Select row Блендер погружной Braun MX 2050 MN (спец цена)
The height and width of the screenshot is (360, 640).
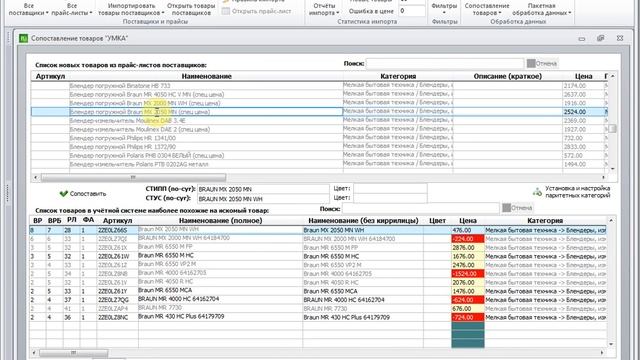[x=319, y=112]
